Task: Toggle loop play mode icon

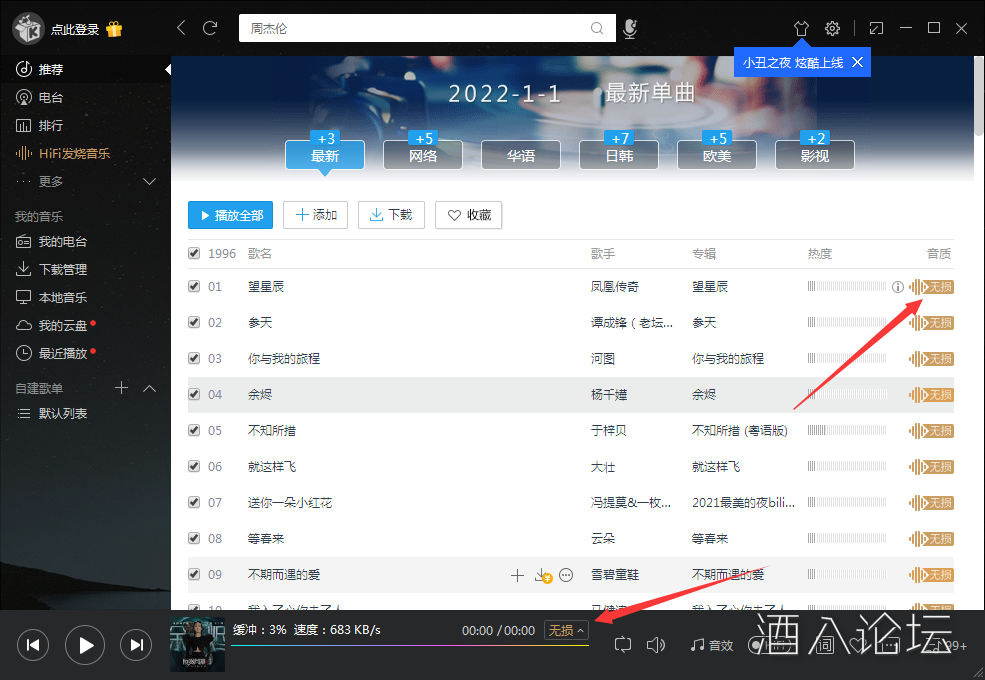Action: [623, 645]
